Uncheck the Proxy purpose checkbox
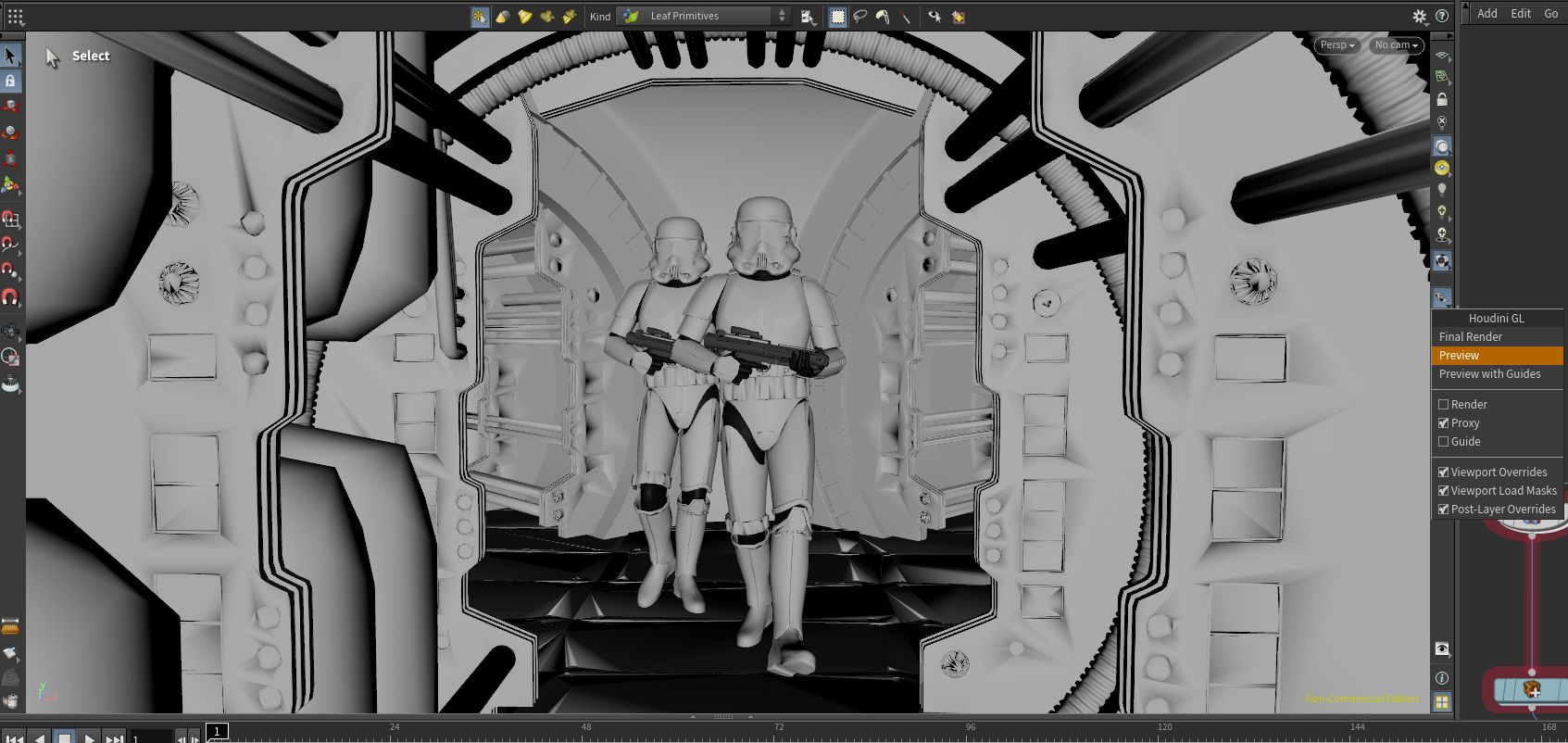Screen dimensions: 1568x743 (x=1443, y=423)
